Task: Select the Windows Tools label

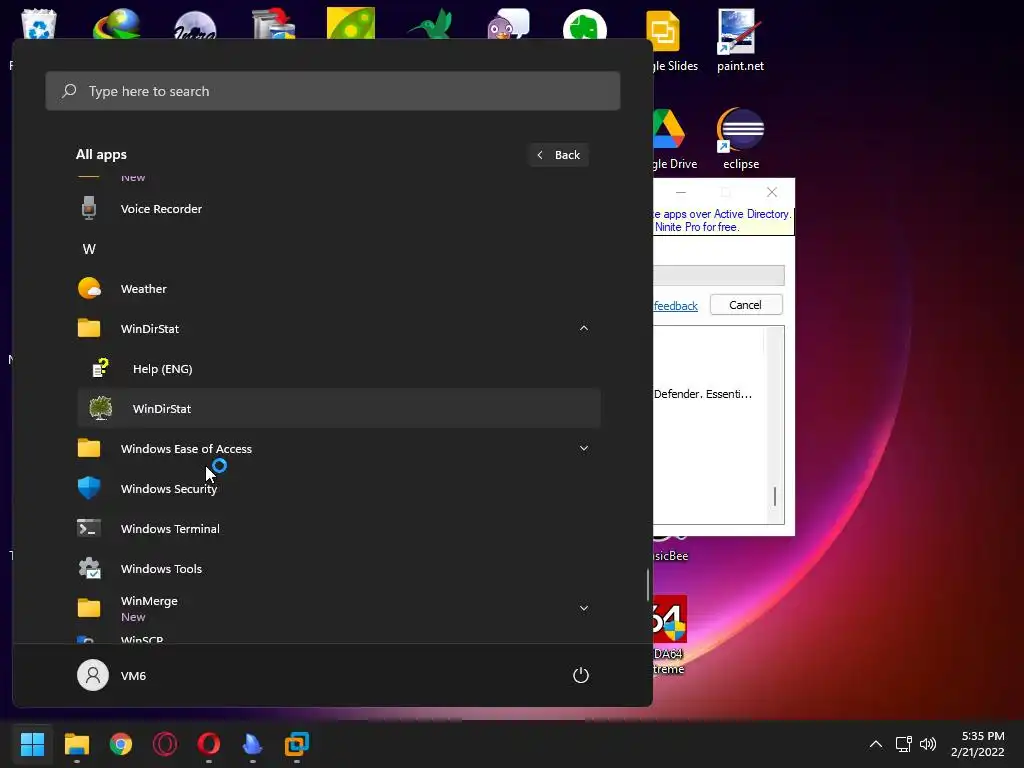Action: tap(161, 569)
